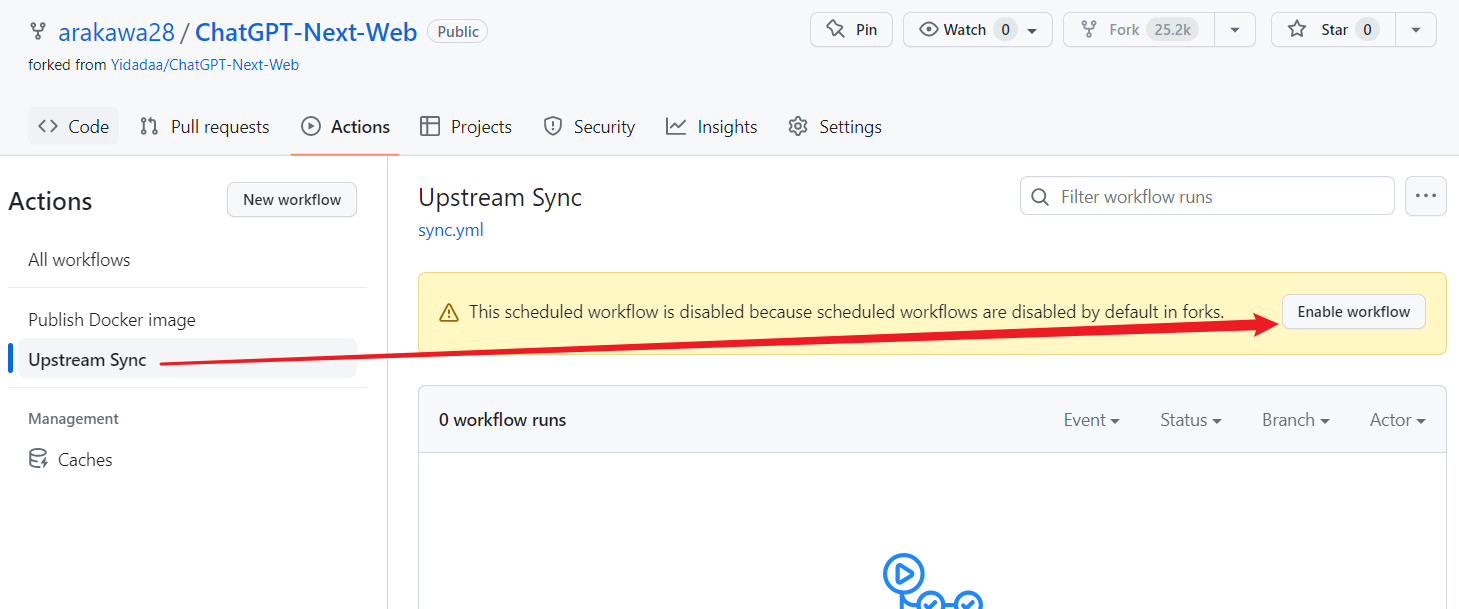Switch to the Code tab
The width and height of the screenshot is (1459, 609).
[73, 127]
